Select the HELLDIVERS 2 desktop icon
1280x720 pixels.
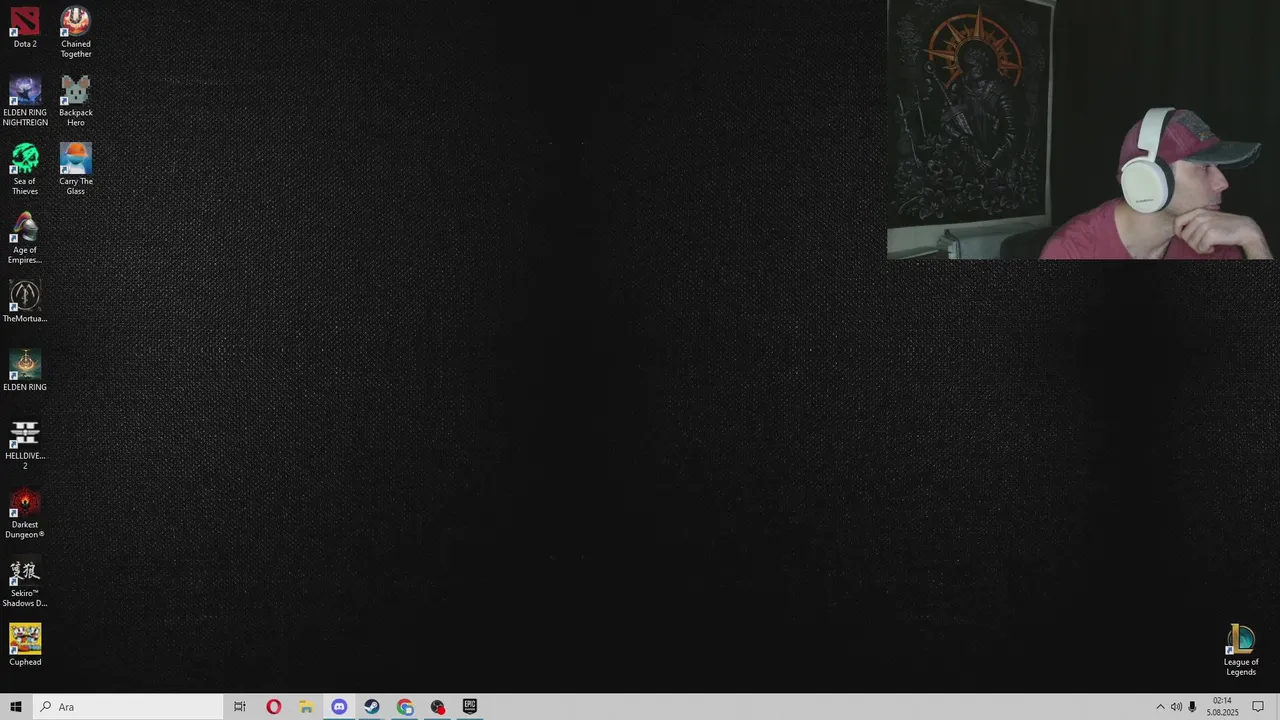[x=25, y=444]
